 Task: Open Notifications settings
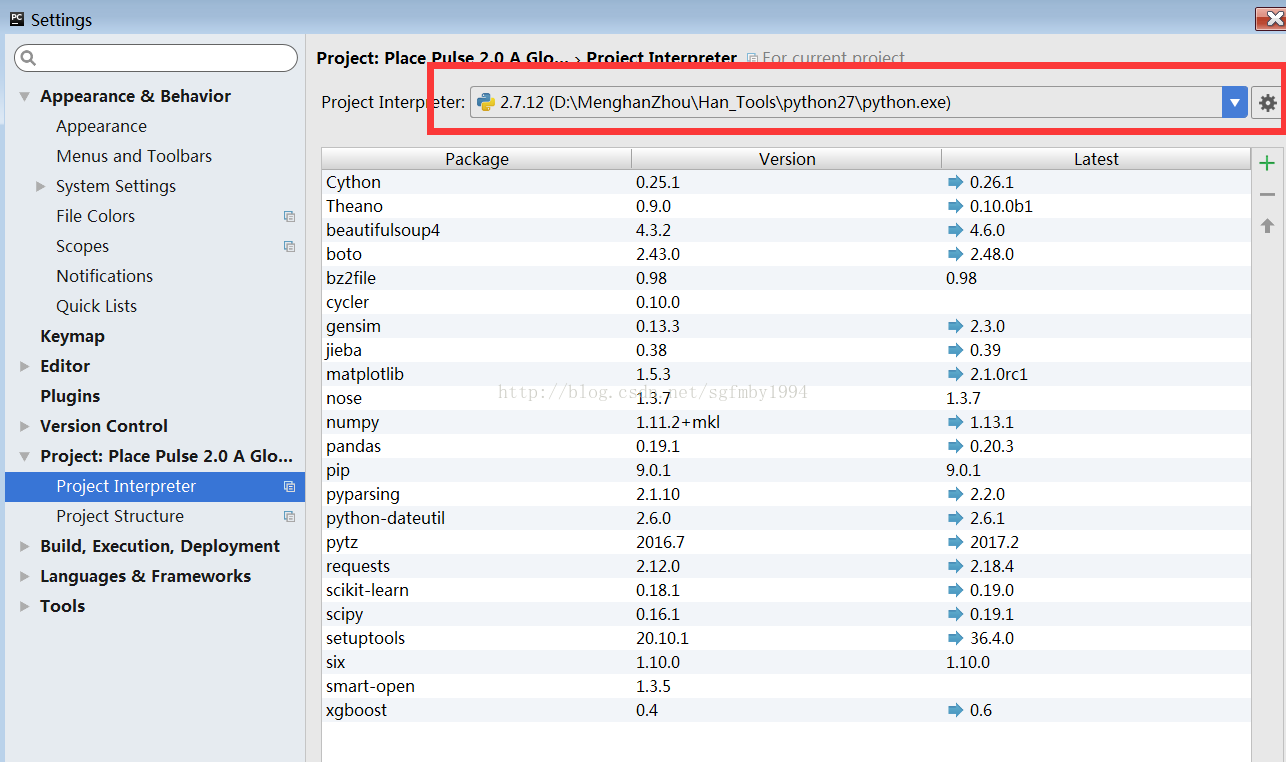tap(104, 276)
